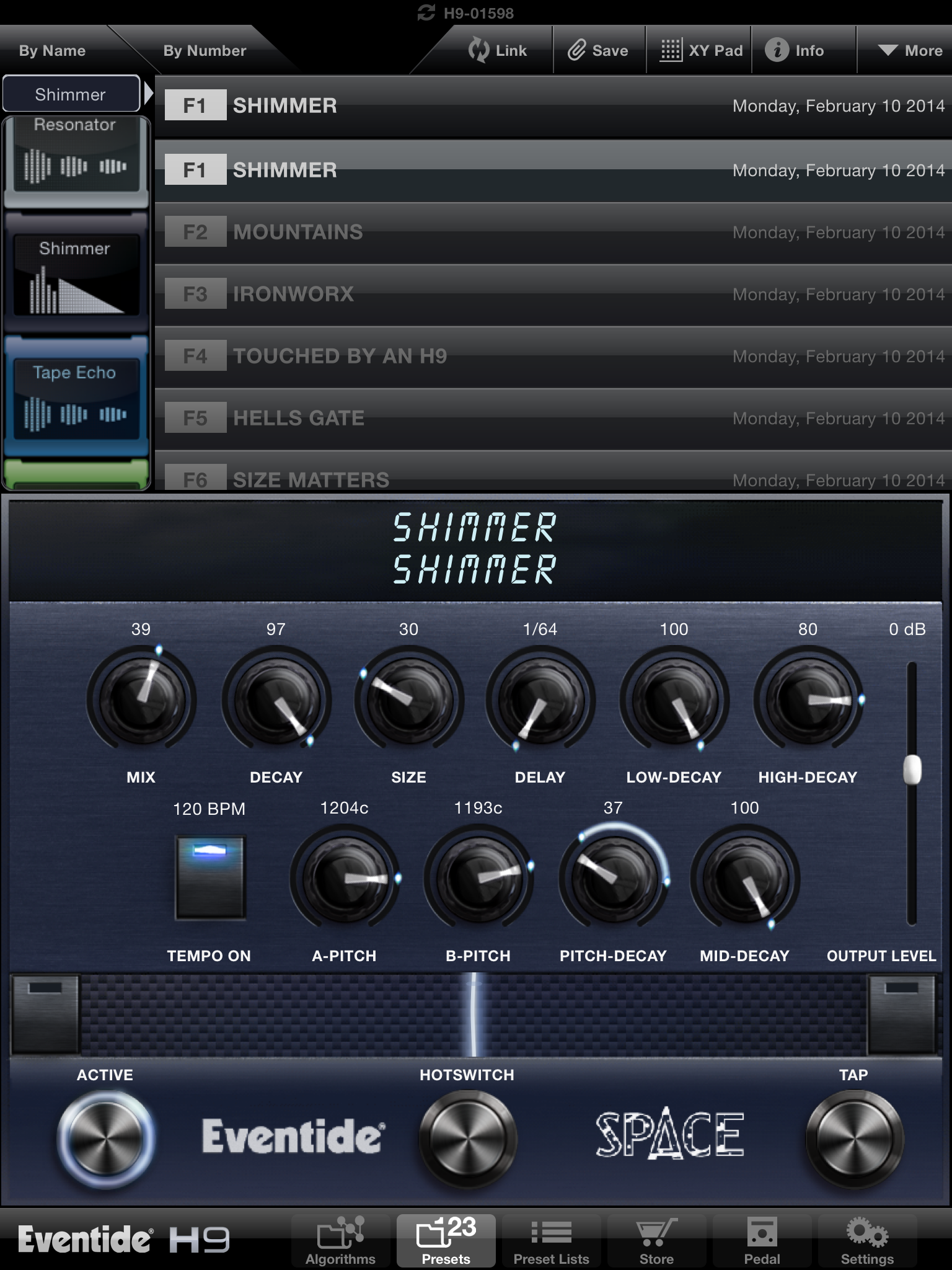The image size is (952, 1270).
Task: Click the DELAY knob
Action: pos(540,699)
